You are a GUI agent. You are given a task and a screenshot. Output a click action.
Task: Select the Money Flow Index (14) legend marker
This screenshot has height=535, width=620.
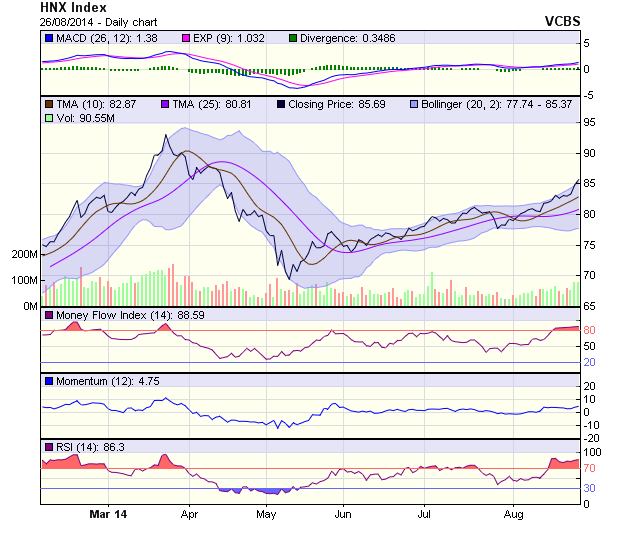coord(49,315)
